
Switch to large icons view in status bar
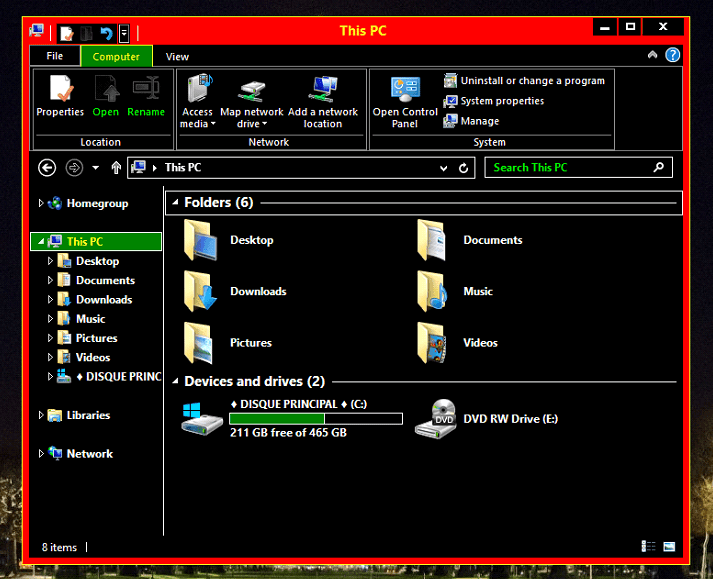(669, 547)
